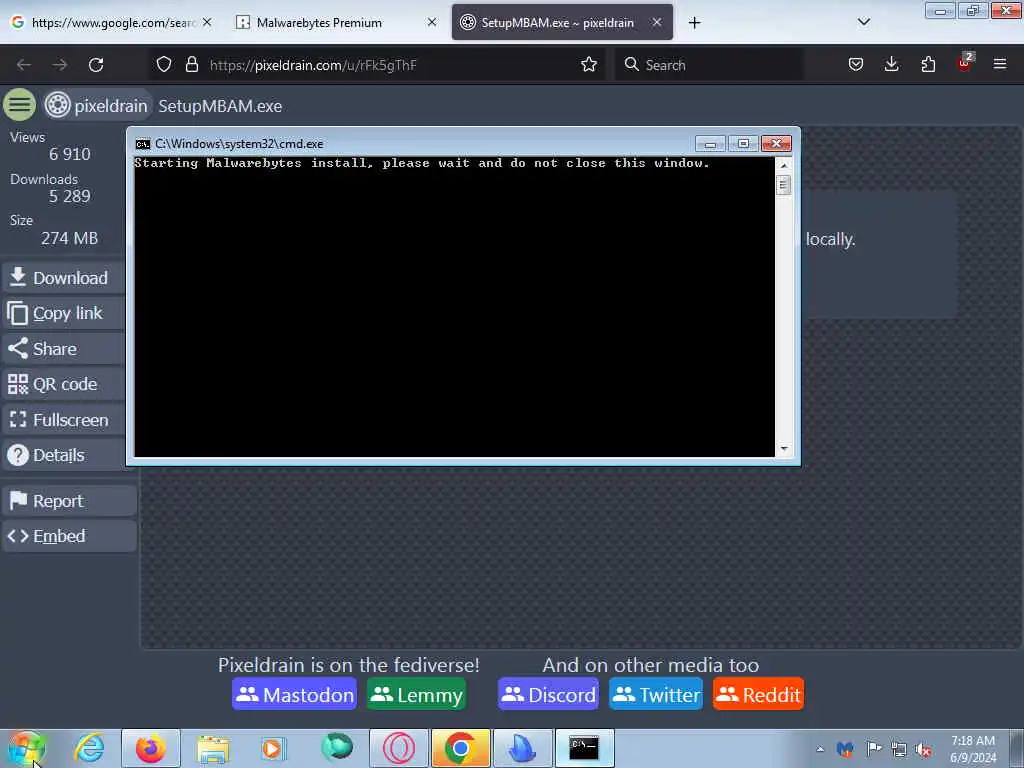Open muted volume tray icon
Viewport: 1024px width, 768px height.
(923, 749)
